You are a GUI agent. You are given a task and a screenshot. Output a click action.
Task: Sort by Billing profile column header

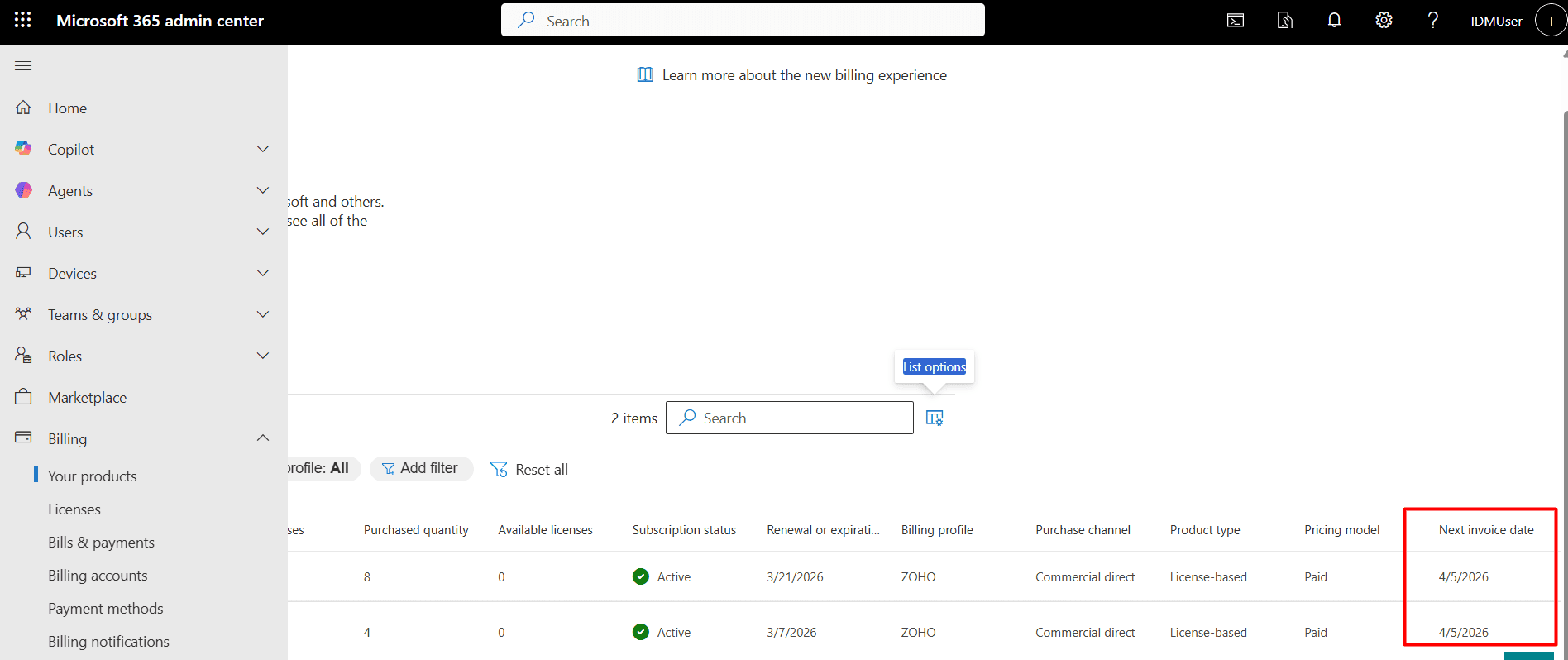click(937, 529)
